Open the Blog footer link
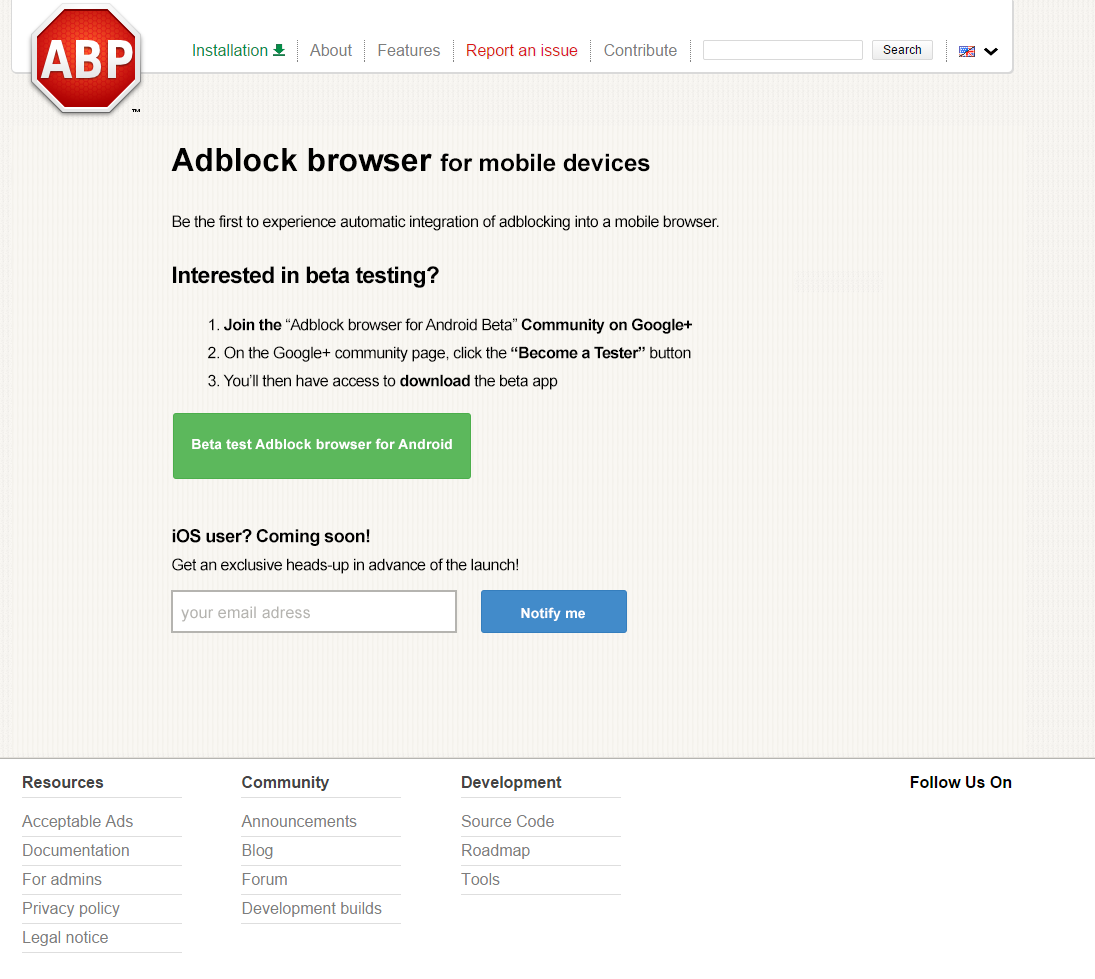This screenshot has width=1095, height=979. click(x=258, y=851)
